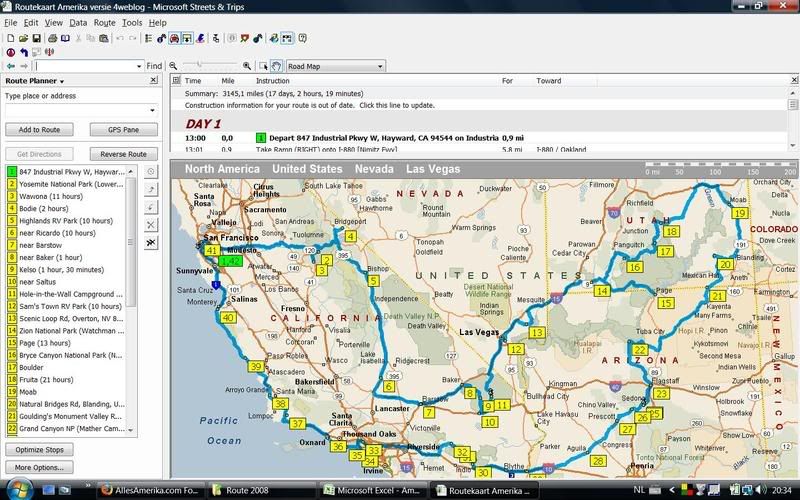Viewport: 800px width, 500px height.
Task: Click the directions pane options icon left of Time
Action: (x=177, y=81)
